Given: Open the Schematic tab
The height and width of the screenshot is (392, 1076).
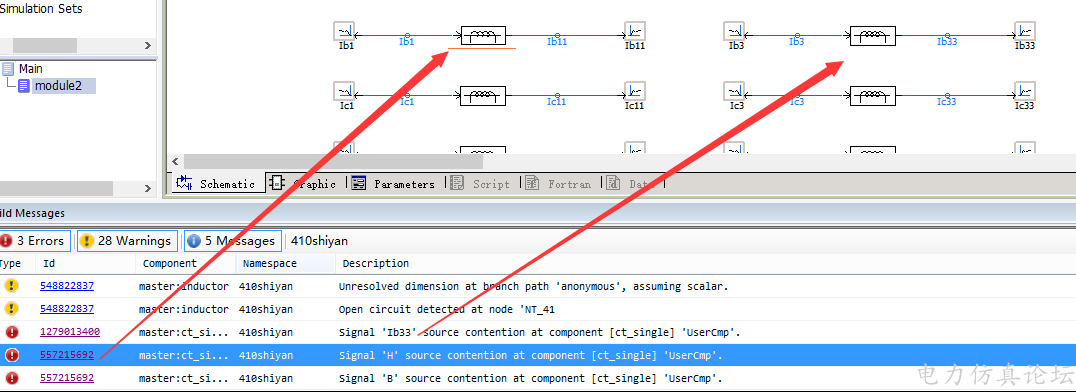Looking at the screenshot, I should [215, 183].
